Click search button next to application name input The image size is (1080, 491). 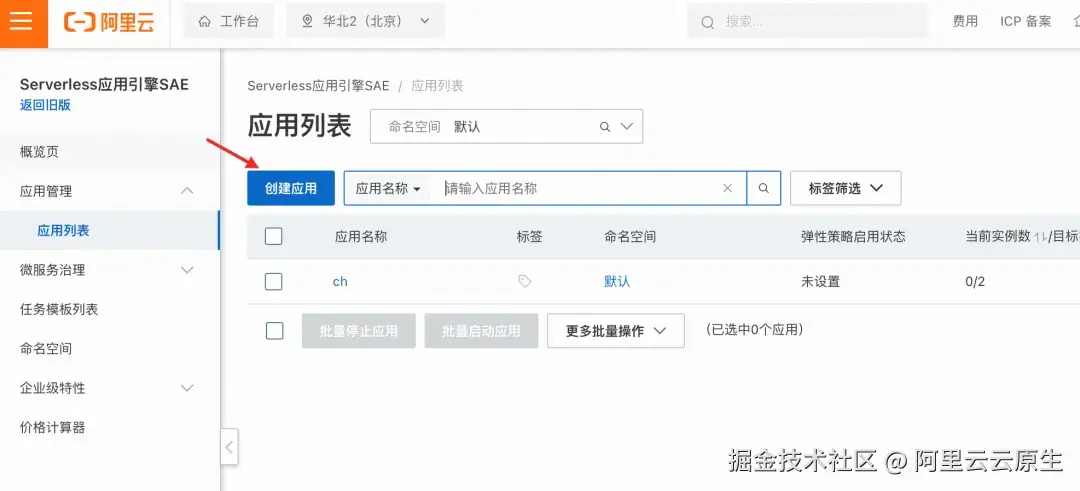(764, 189)
